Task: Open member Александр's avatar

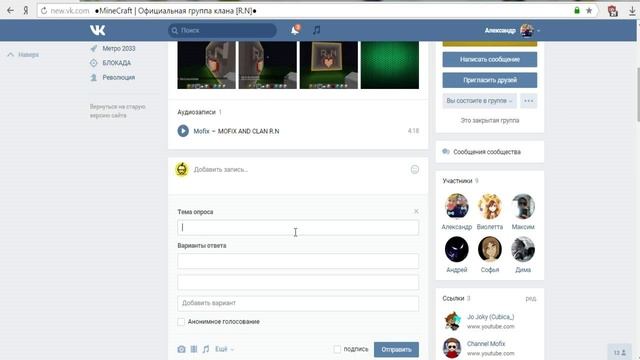Action: (x=456, y=206)
